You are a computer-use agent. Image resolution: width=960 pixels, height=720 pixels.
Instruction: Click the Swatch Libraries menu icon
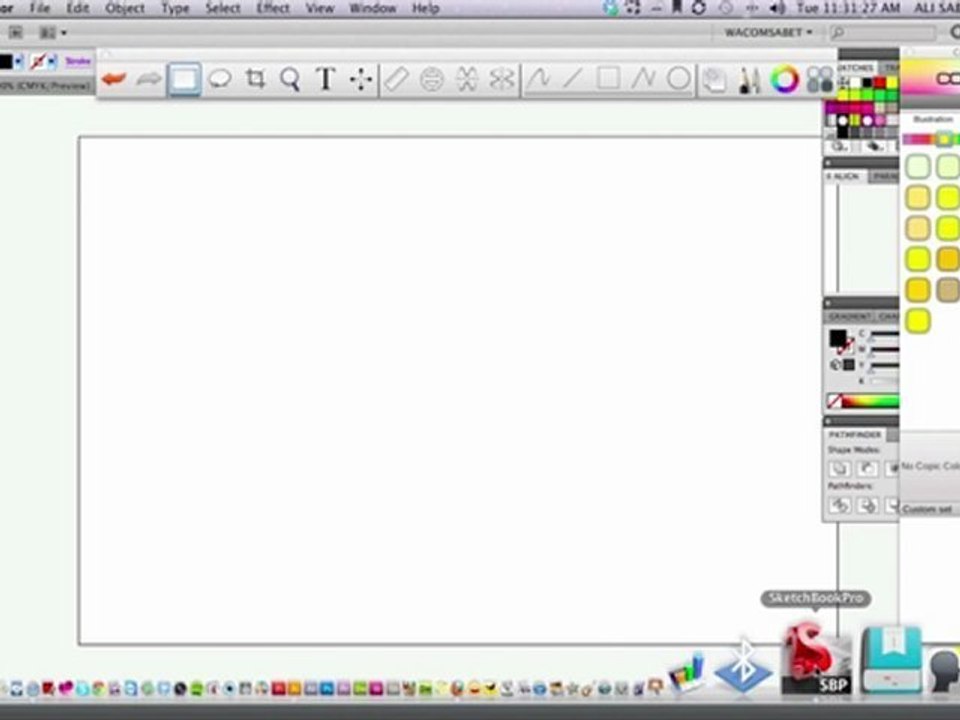pos(839,147)
